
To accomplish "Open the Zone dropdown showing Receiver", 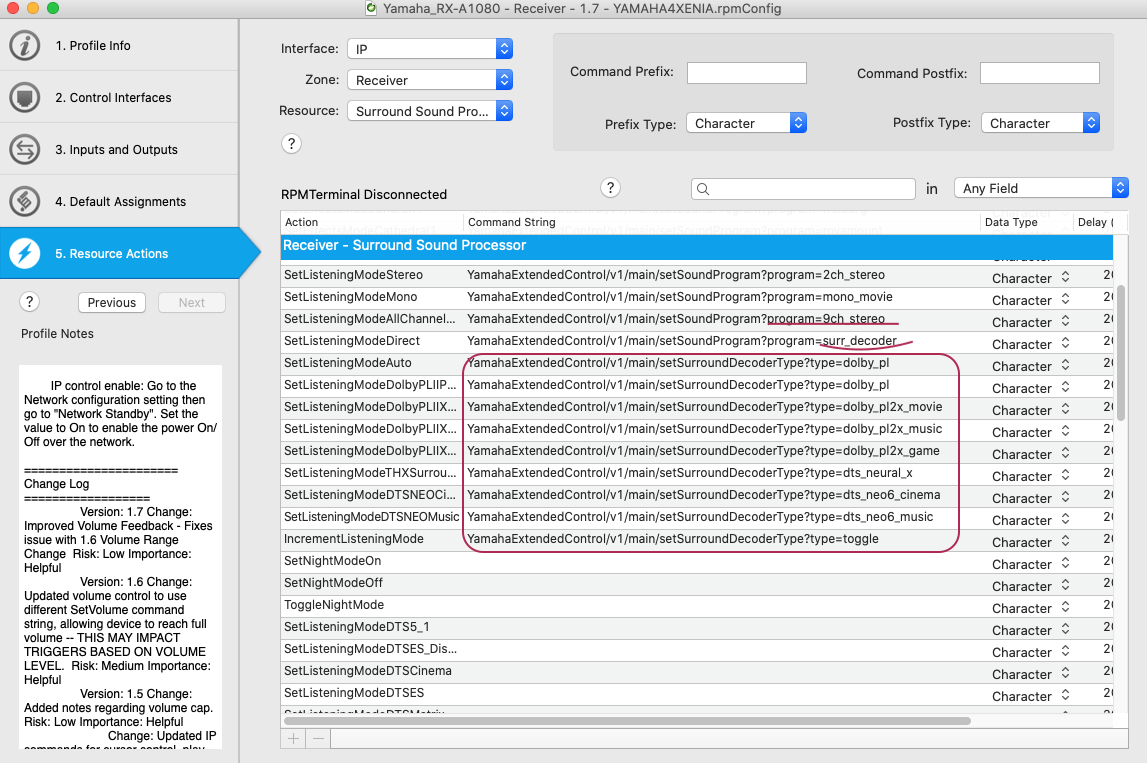I will [x=430, y=80].
